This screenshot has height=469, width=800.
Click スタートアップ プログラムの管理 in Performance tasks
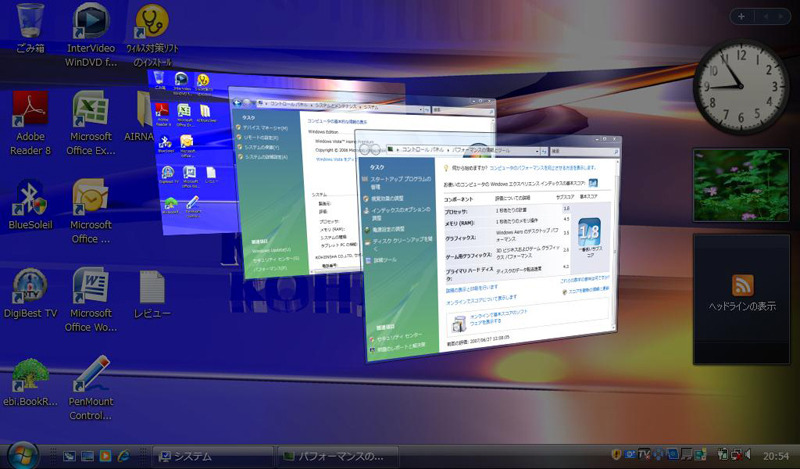(400, 183)
